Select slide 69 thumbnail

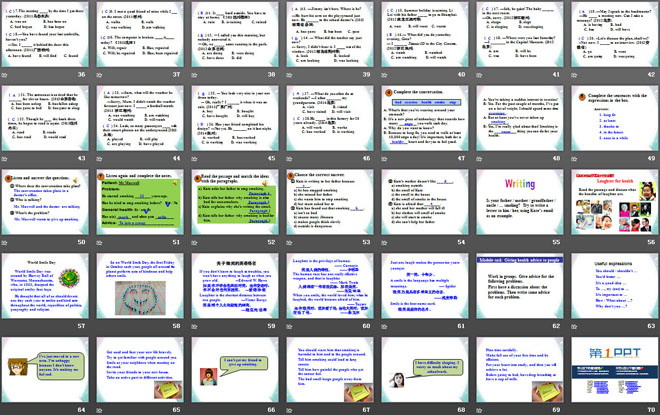point(520,369)
